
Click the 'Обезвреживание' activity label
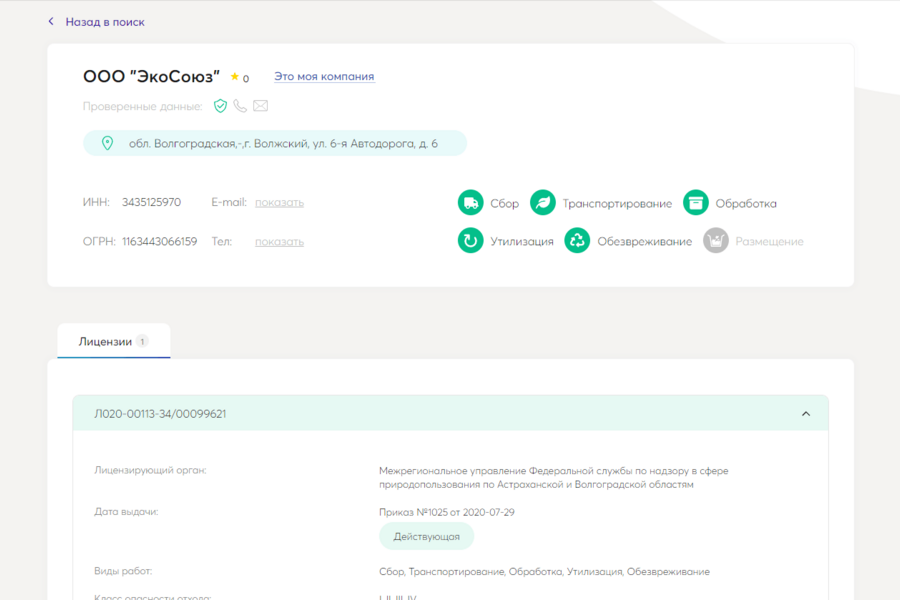point(645,242)
